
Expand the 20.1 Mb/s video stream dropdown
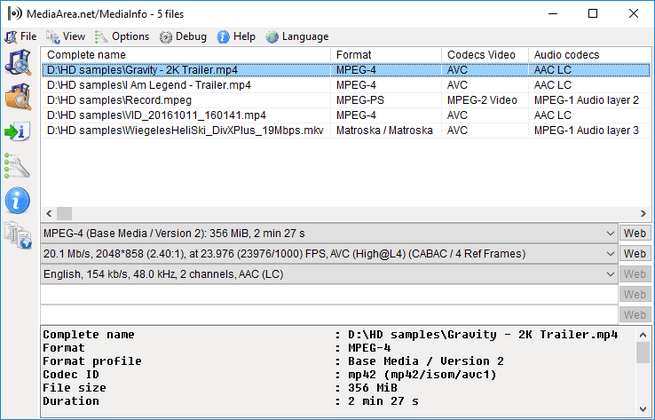click(610, 254)
